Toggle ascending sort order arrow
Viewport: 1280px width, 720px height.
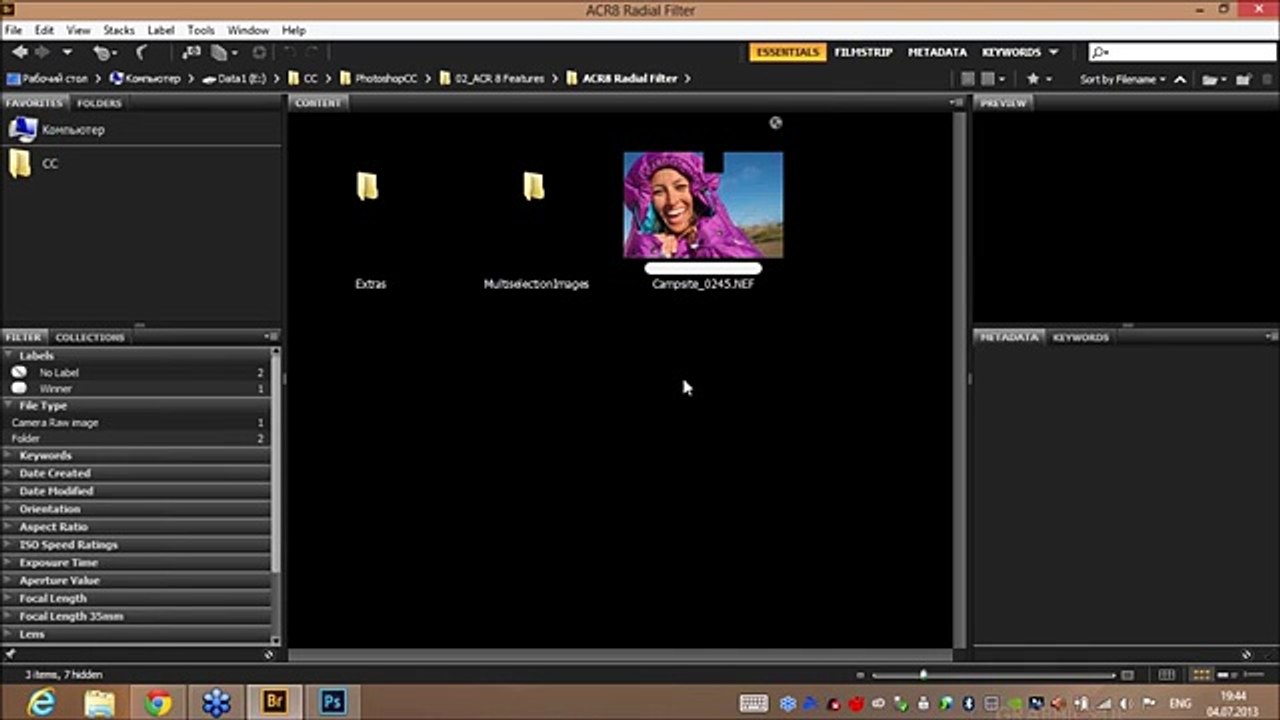point(1180,79)
